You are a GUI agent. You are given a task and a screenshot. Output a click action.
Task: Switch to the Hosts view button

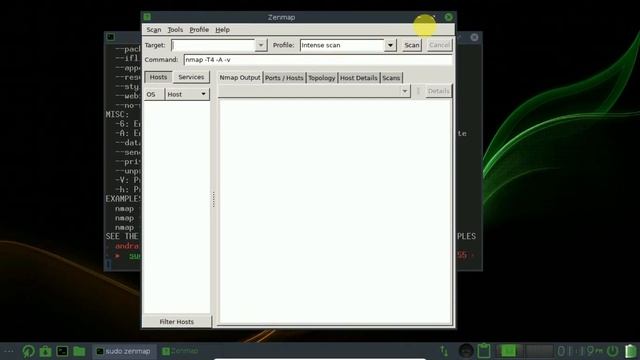(158, 77)
